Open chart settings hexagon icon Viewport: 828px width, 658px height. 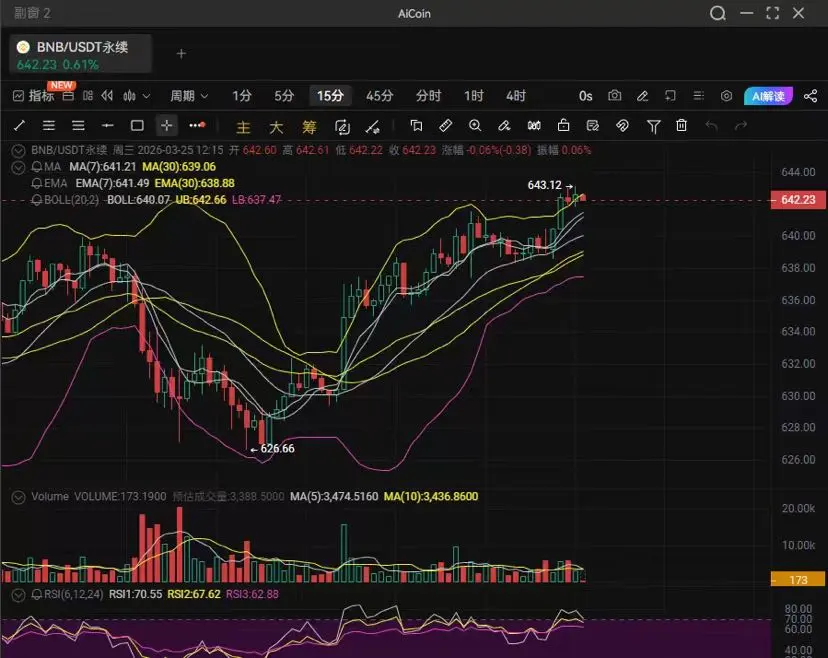coord(727,96)
